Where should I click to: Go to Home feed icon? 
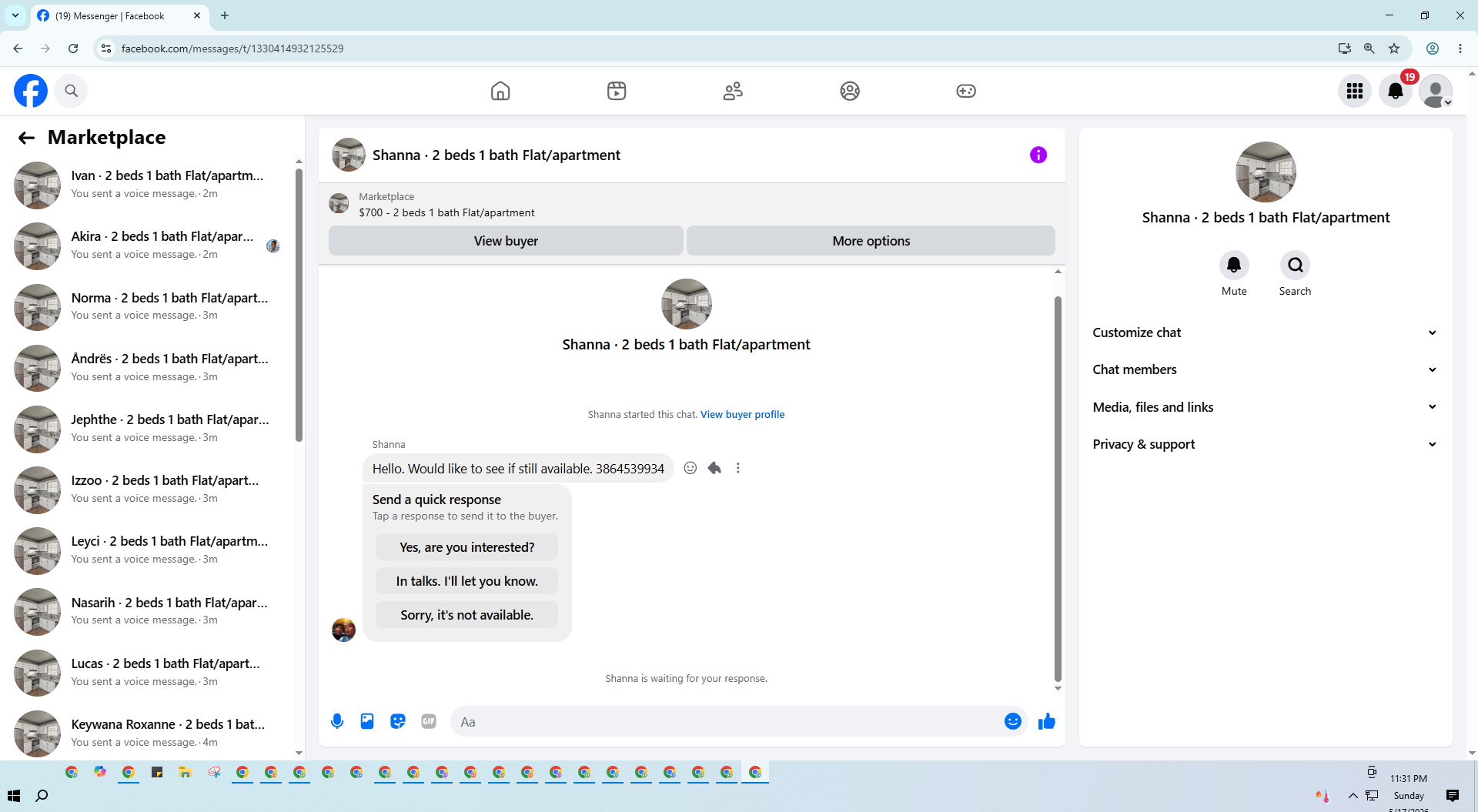500,91
